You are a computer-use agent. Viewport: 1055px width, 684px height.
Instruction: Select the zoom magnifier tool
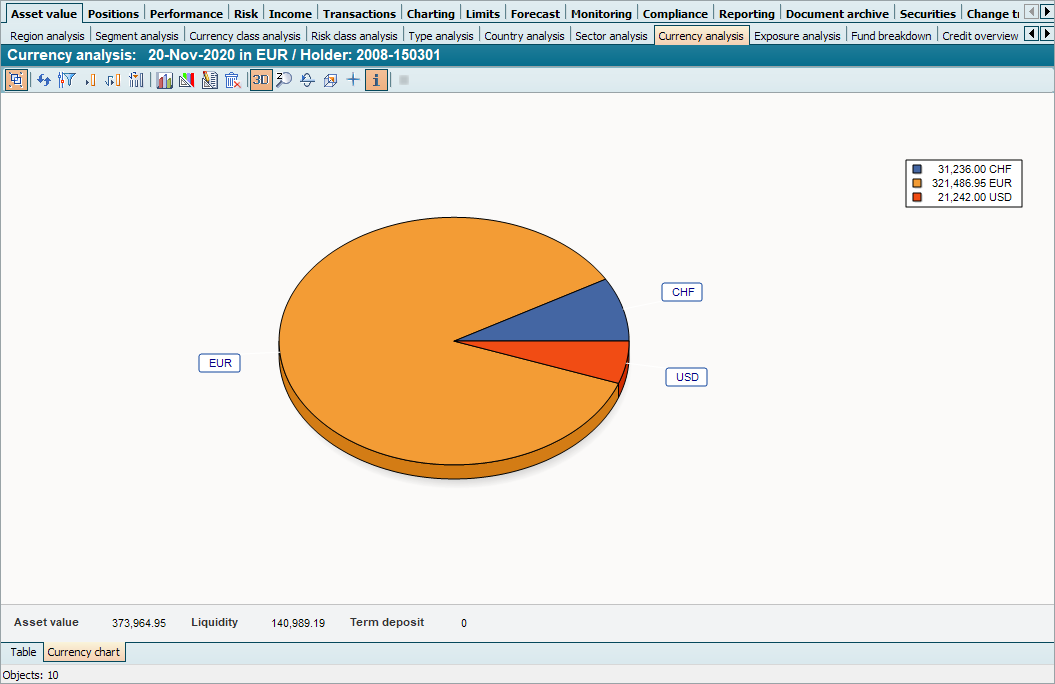[284, 80]
